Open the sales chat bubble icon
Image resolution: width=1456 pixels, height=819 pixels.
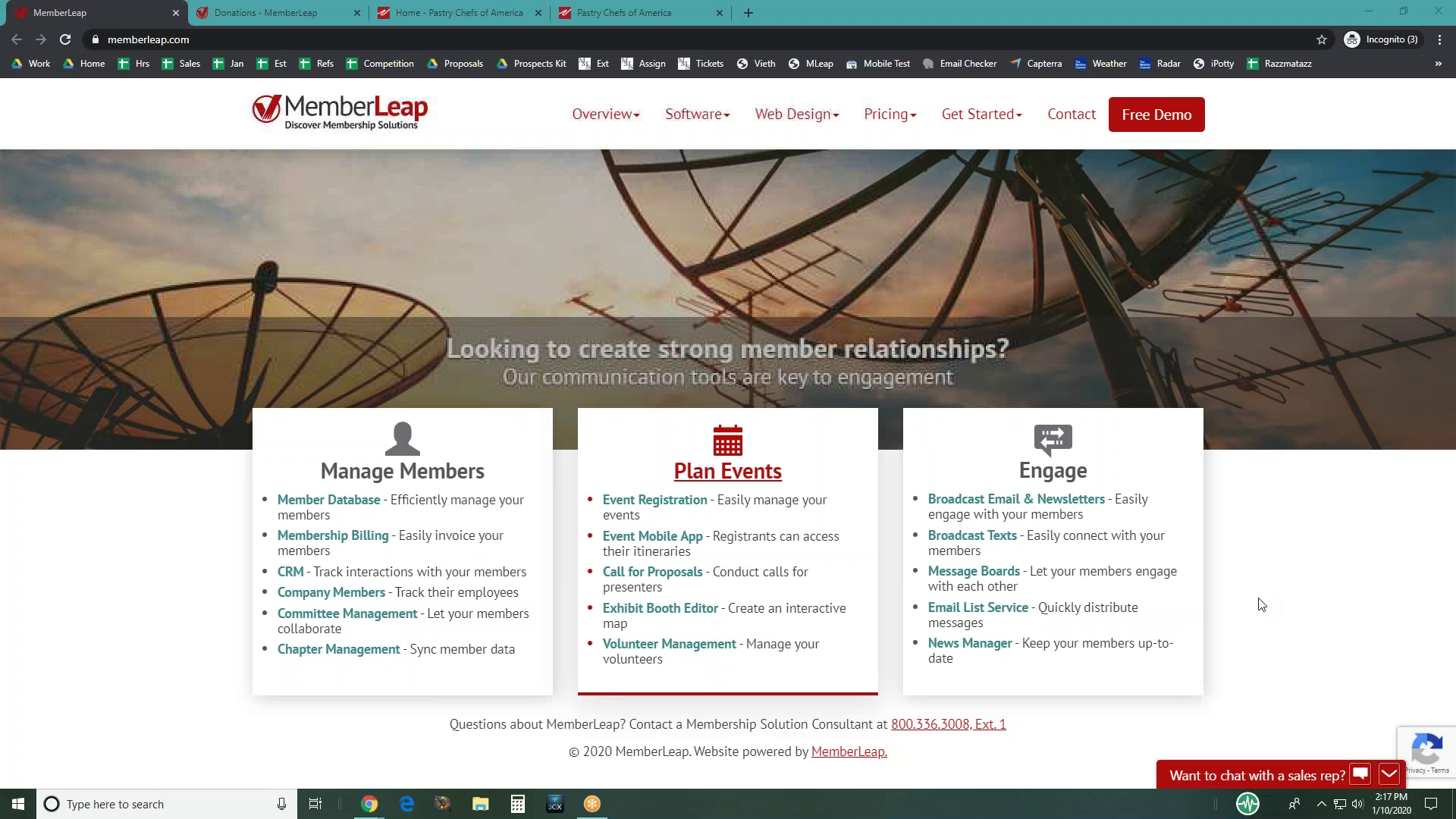point(1360,774)
